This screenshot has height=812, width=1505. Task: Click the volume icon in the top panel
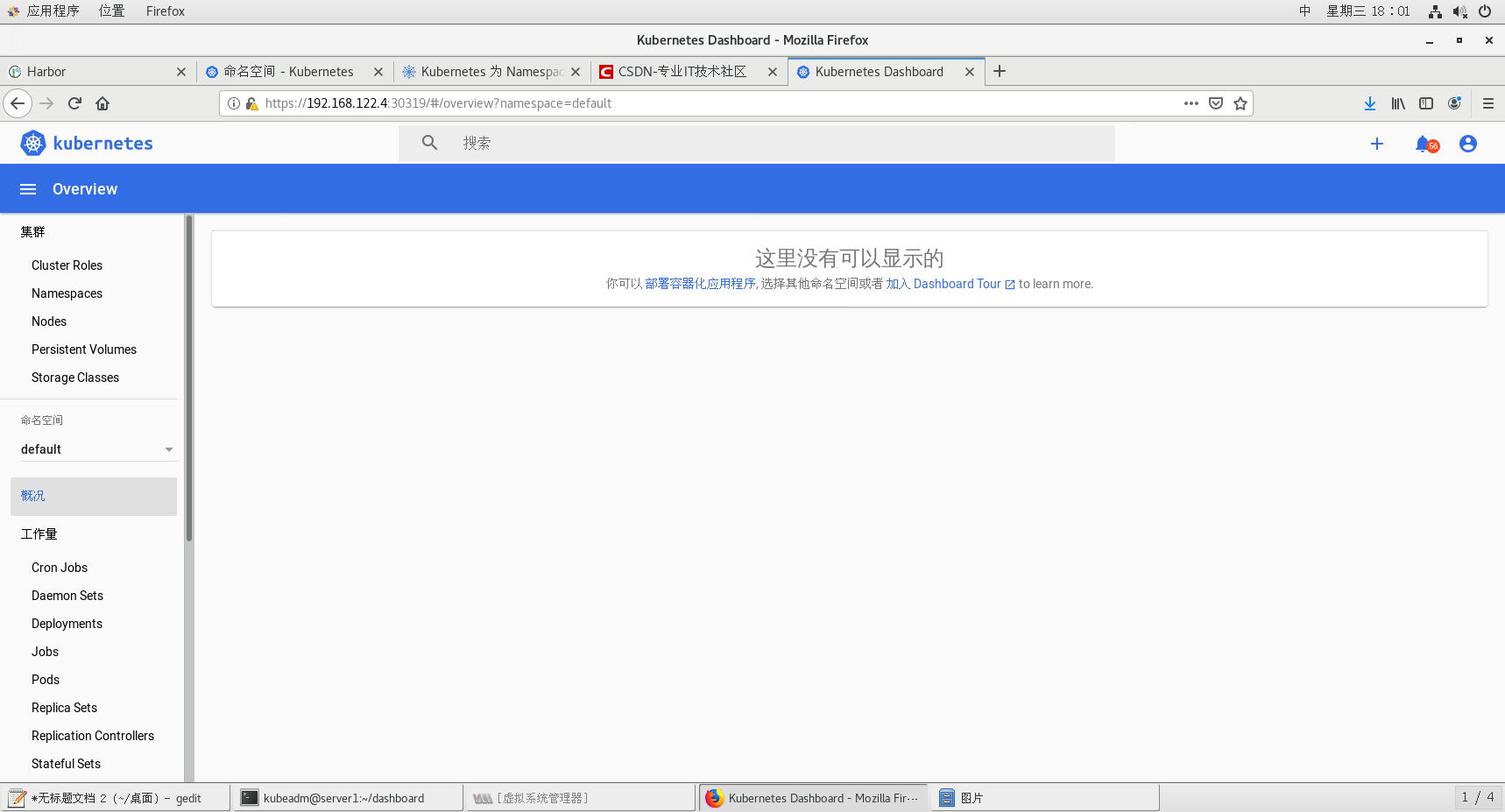(x=1459, y=11)
